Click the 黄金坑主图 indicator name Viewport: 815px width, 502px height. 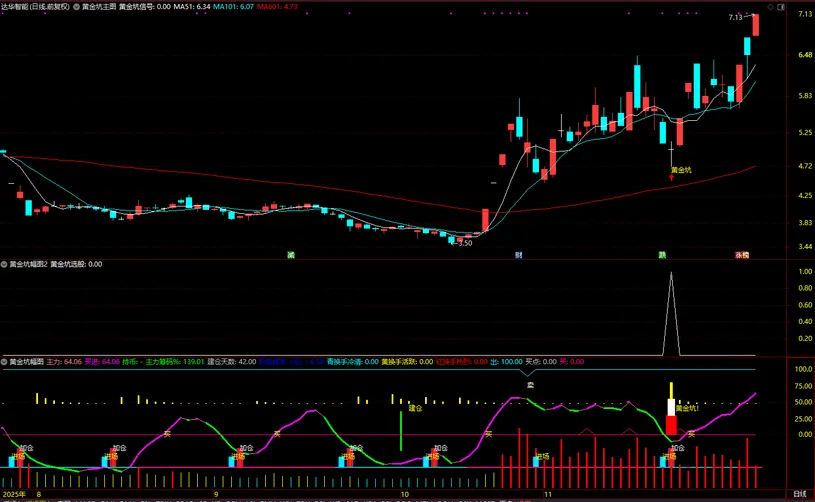point(99,7)
